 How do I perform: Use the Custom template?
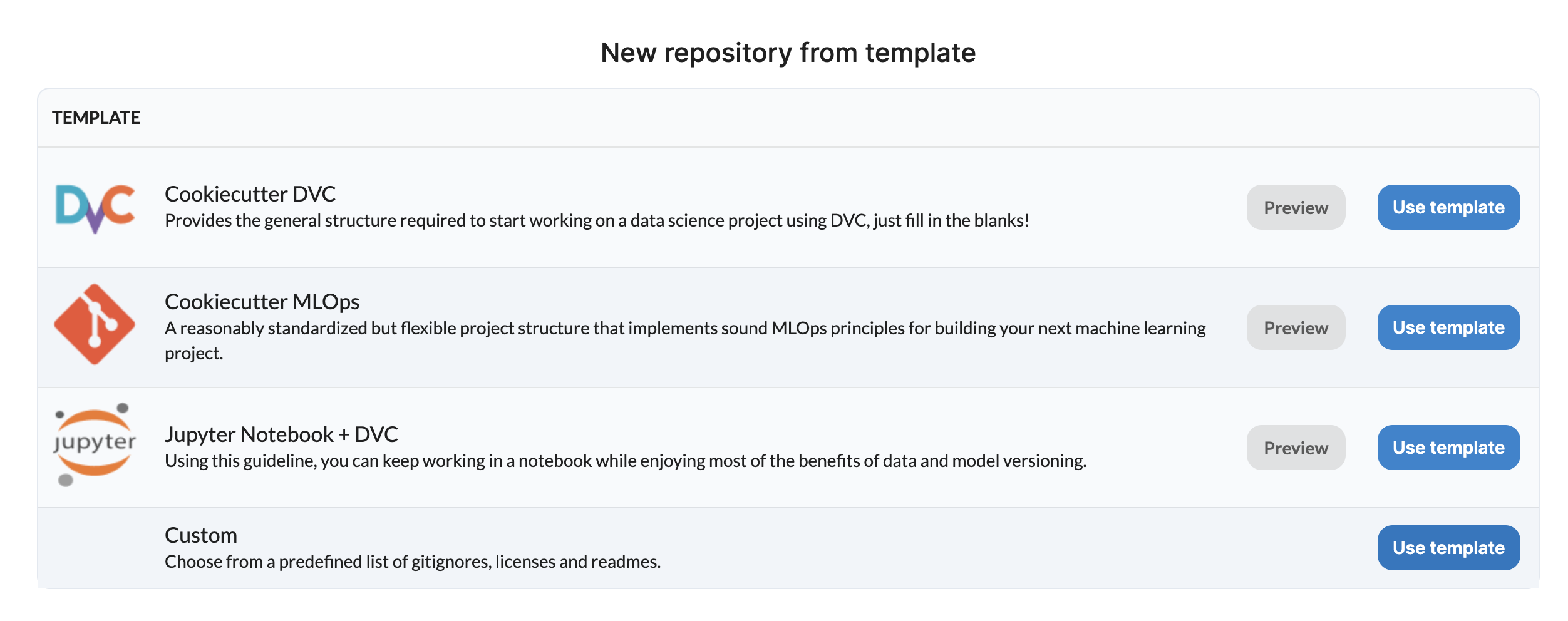[1448, 548]
